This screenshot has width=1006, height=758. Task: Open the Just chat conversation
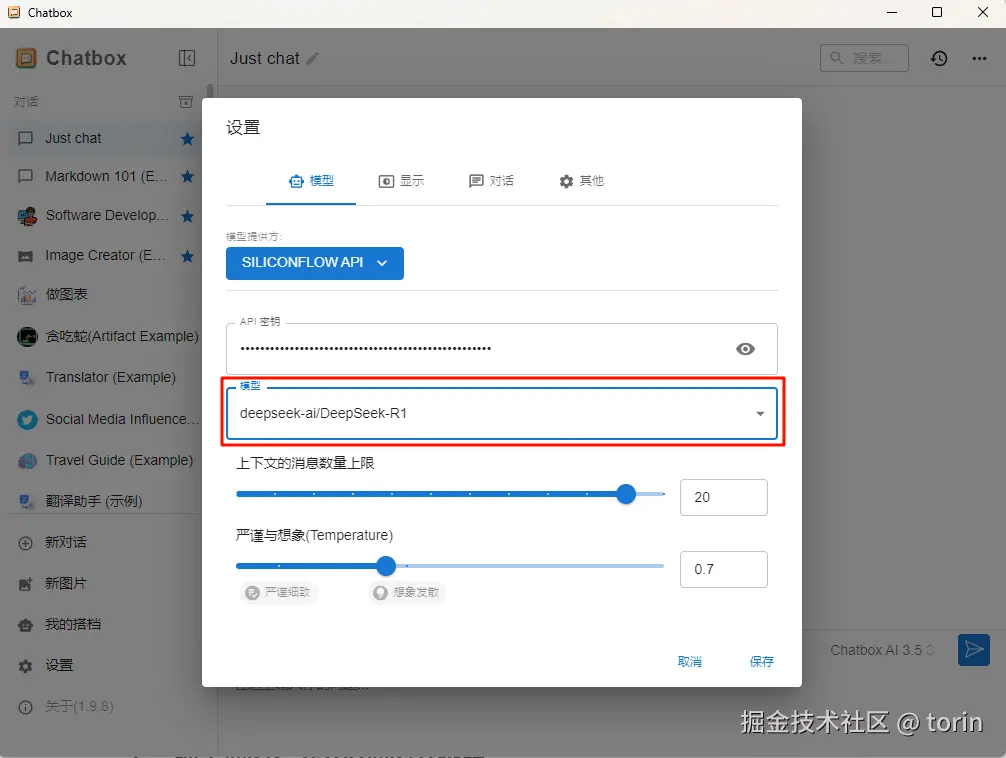coord(106,139)
